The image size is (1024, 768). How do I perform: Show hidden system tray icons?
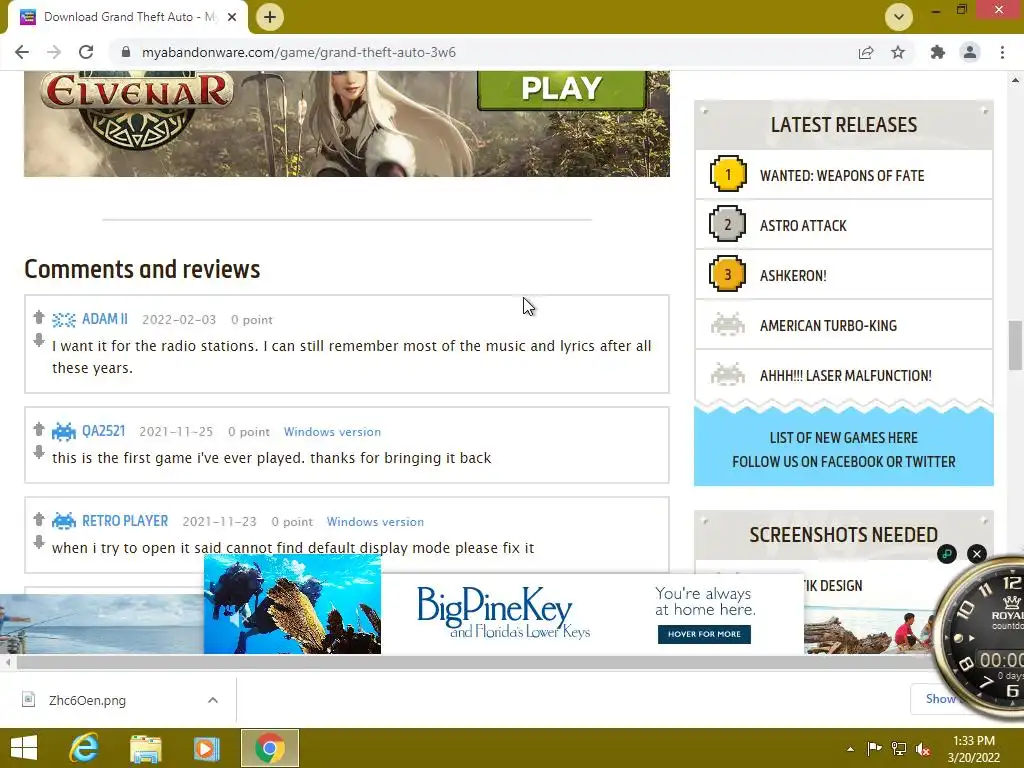pos(850,749)
